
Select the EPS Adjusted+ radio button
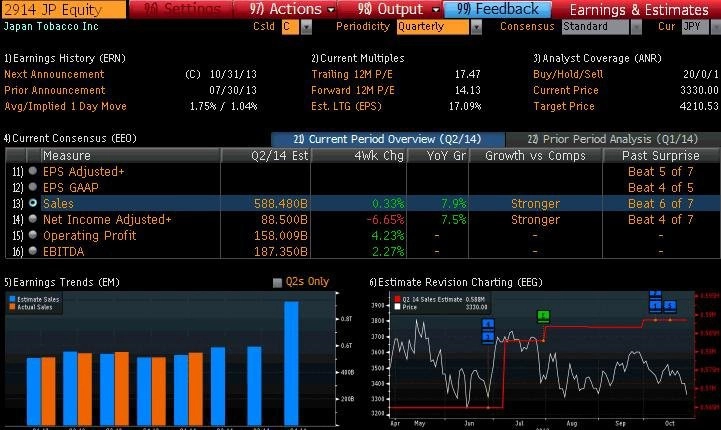[x=33, y=171]
